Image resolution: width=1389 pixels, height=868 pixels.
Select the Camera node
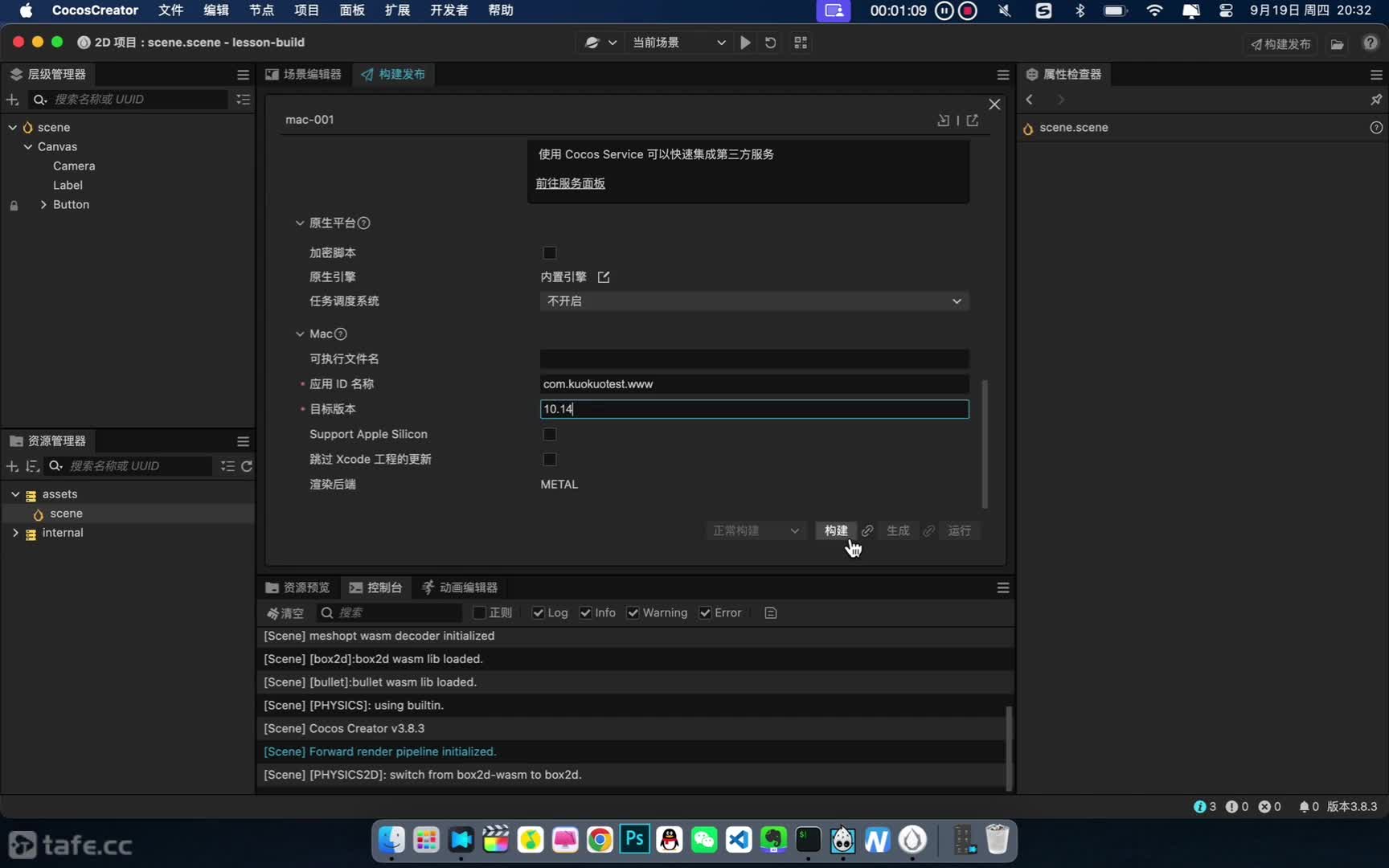(74, 166)
